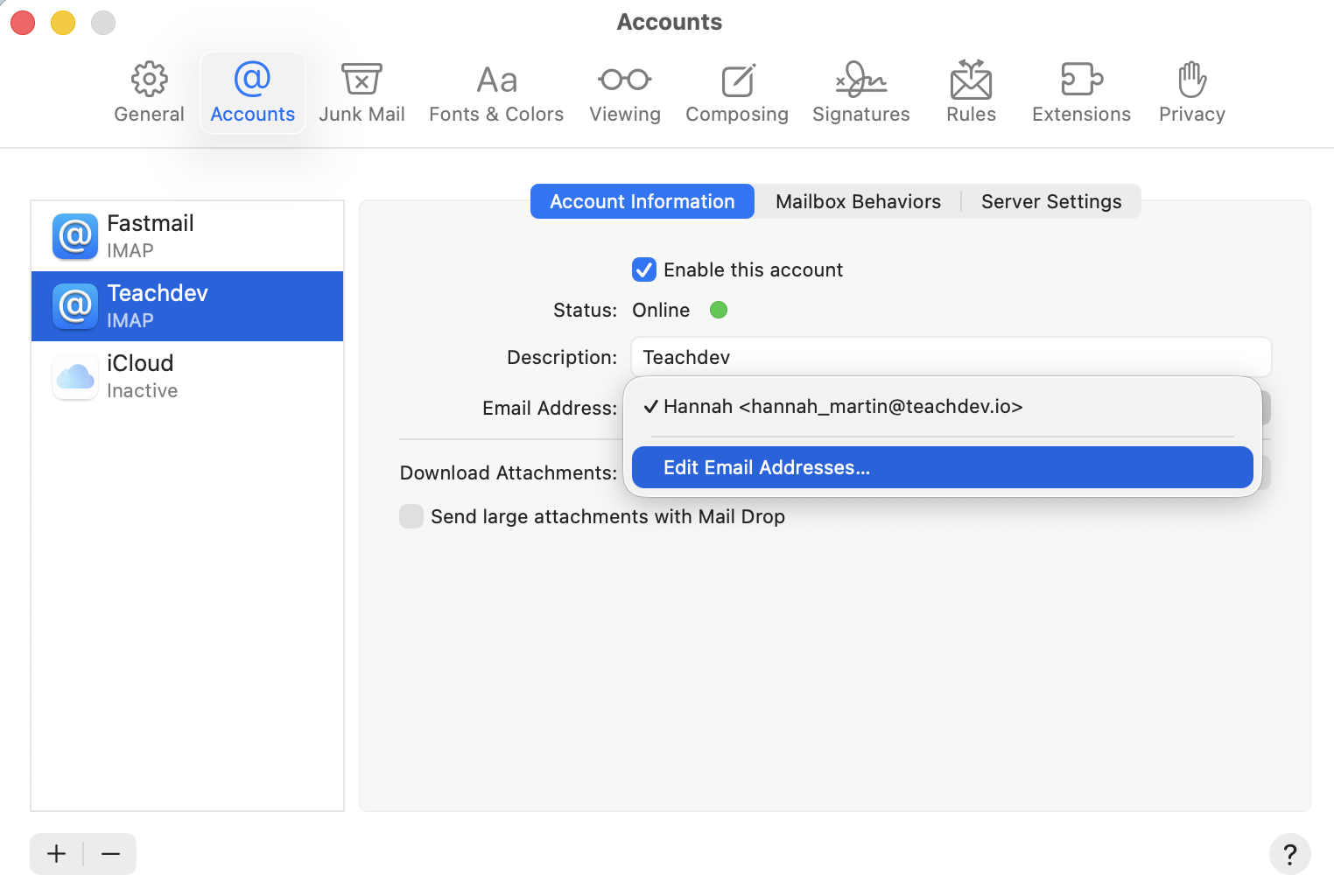Open the Rules pane

click(971, 93)
